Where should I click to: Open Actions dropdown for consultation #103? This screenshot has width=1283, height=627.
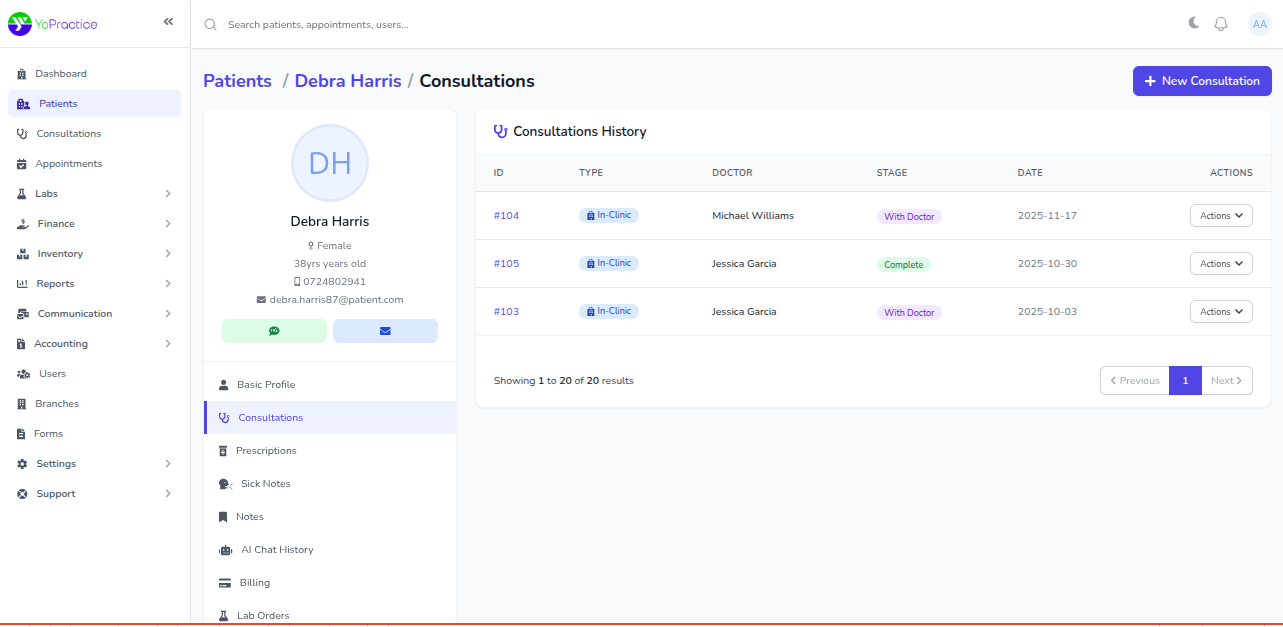click(1220, 312)
